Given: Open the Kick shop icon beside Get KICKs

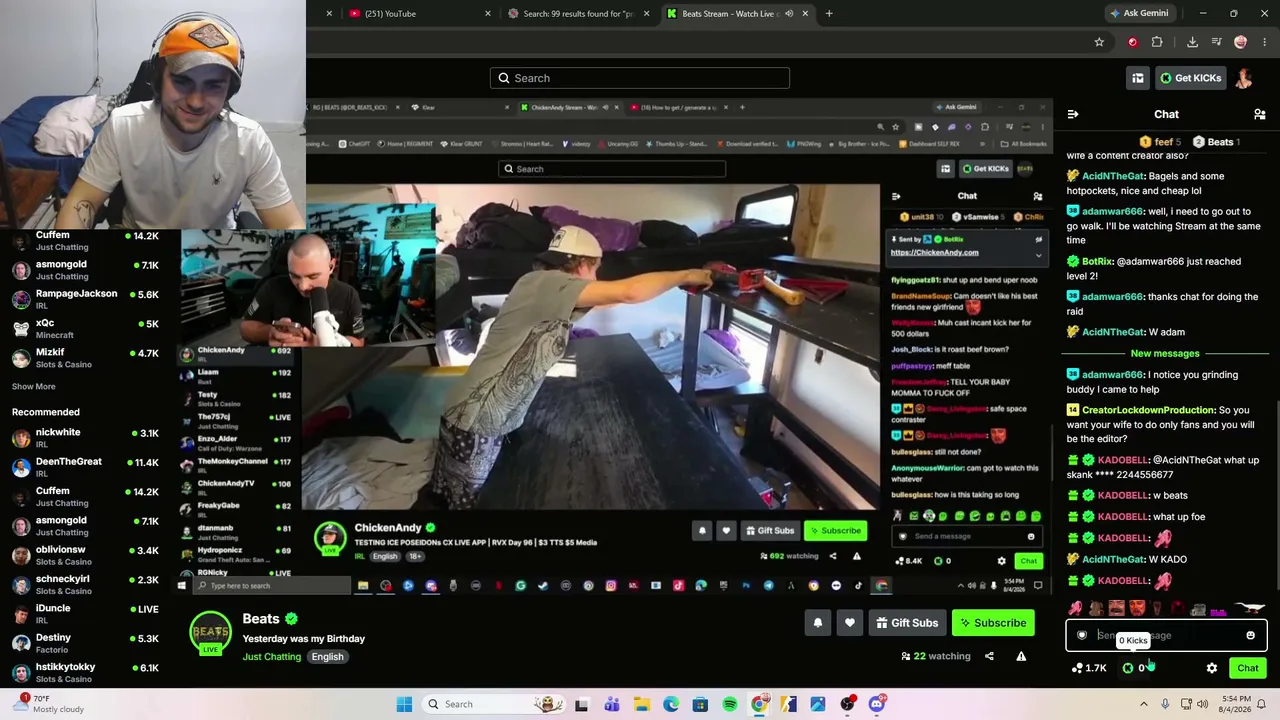Looking at the screenshot, I should click(x=1138, y=78).
